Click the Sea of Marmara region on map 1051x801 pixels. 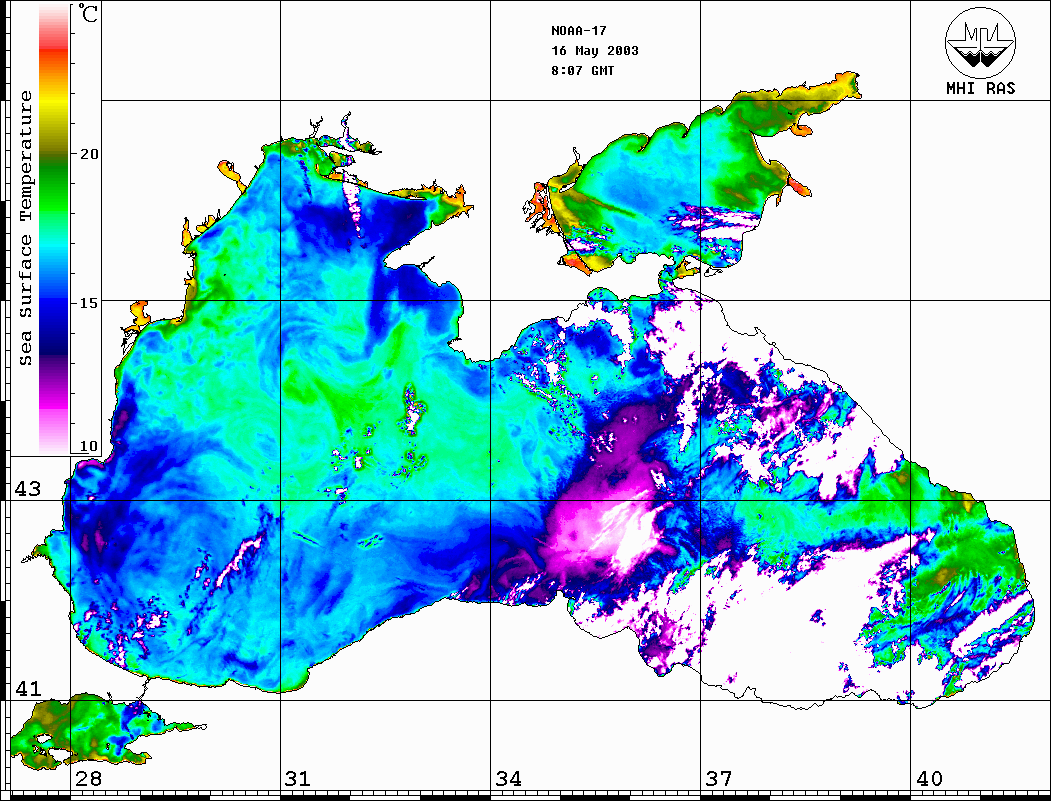(x=87, y=731)
